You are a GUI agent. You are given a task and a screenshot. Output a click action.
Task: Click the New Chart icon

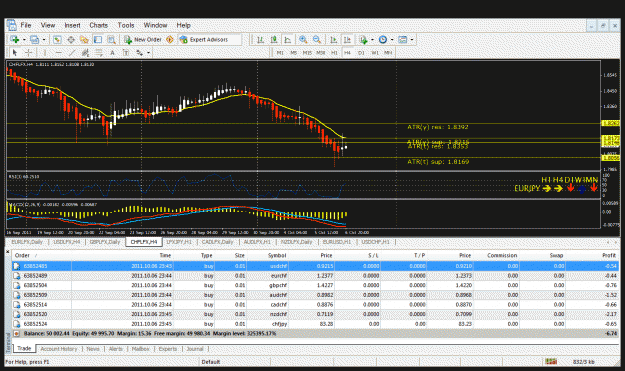point(15,39)
